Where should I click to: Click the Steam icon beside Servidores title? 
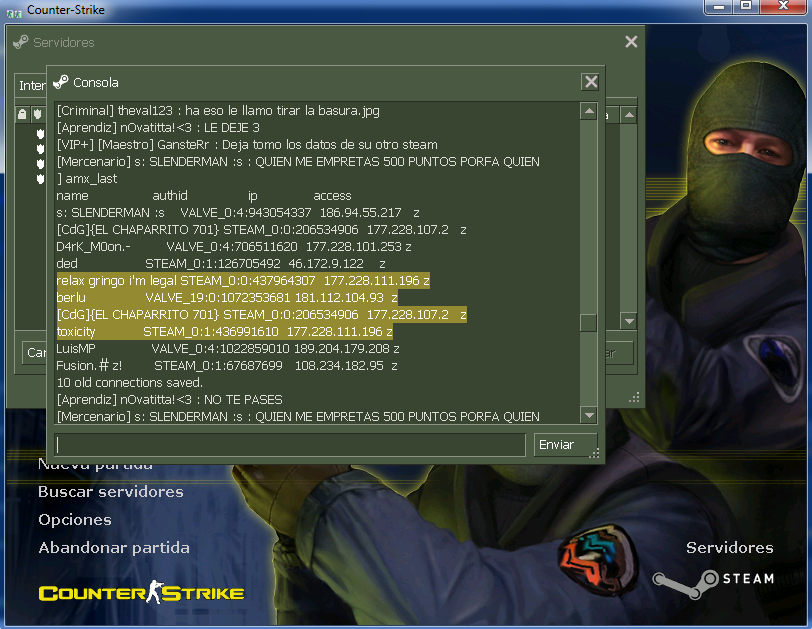21,42
